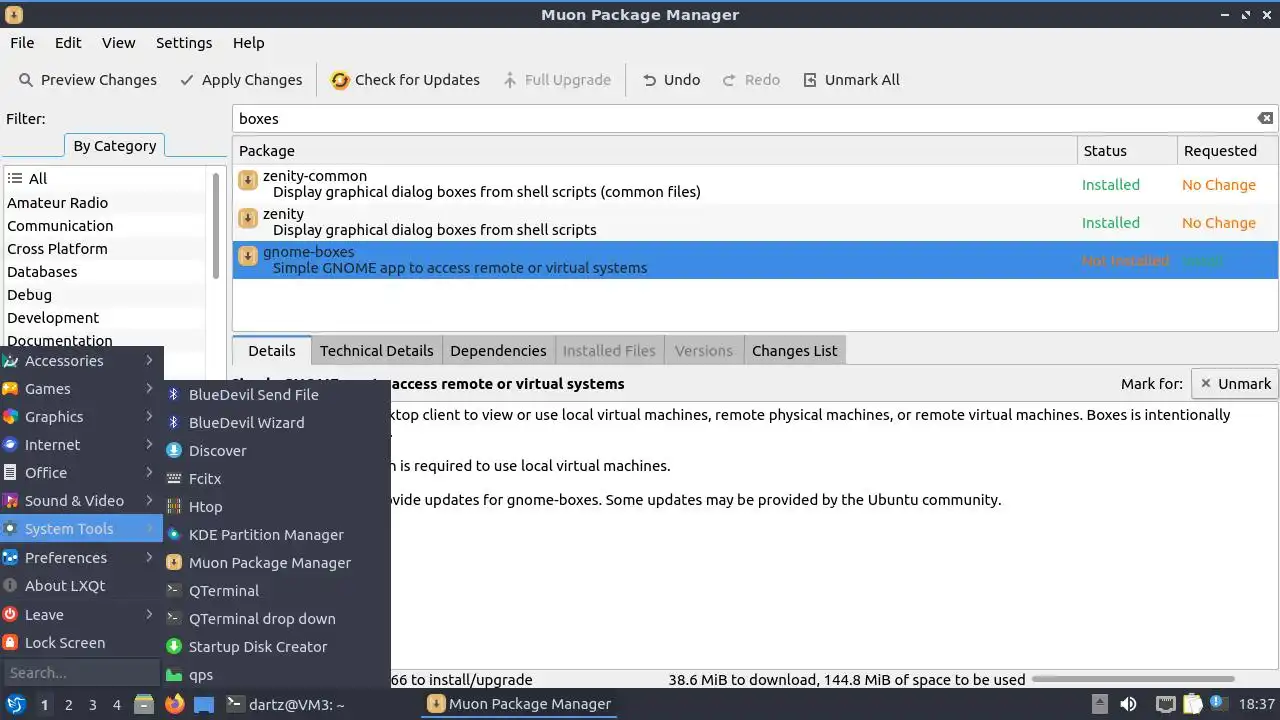Launch Muon Package Manager from the submenu
1280x720 pixels.
[x=277, y=563]
